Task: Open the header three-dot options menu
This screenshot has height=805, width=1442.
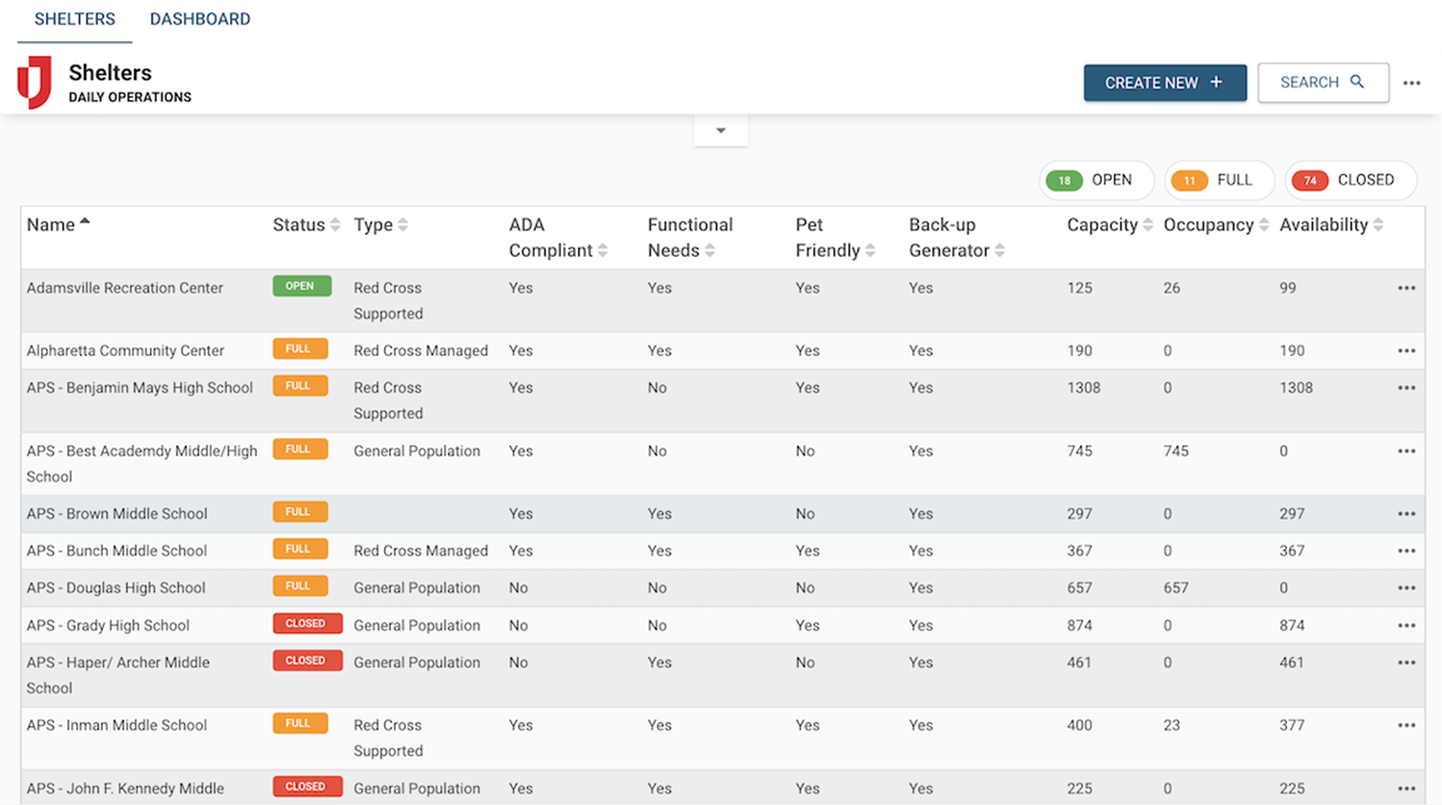Action: click(x=1411, y=83)
